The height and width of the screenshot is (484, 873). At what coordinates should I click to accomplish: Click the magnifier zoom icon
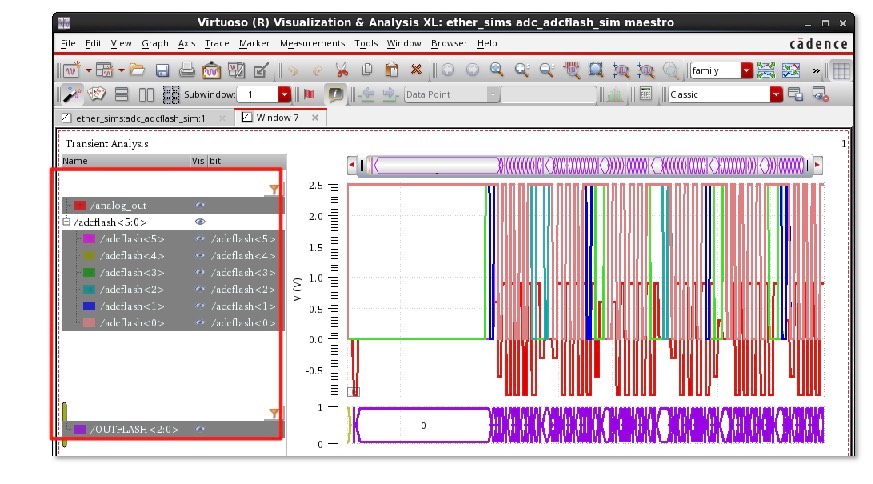pyautogui.click(x=497, y=70)
